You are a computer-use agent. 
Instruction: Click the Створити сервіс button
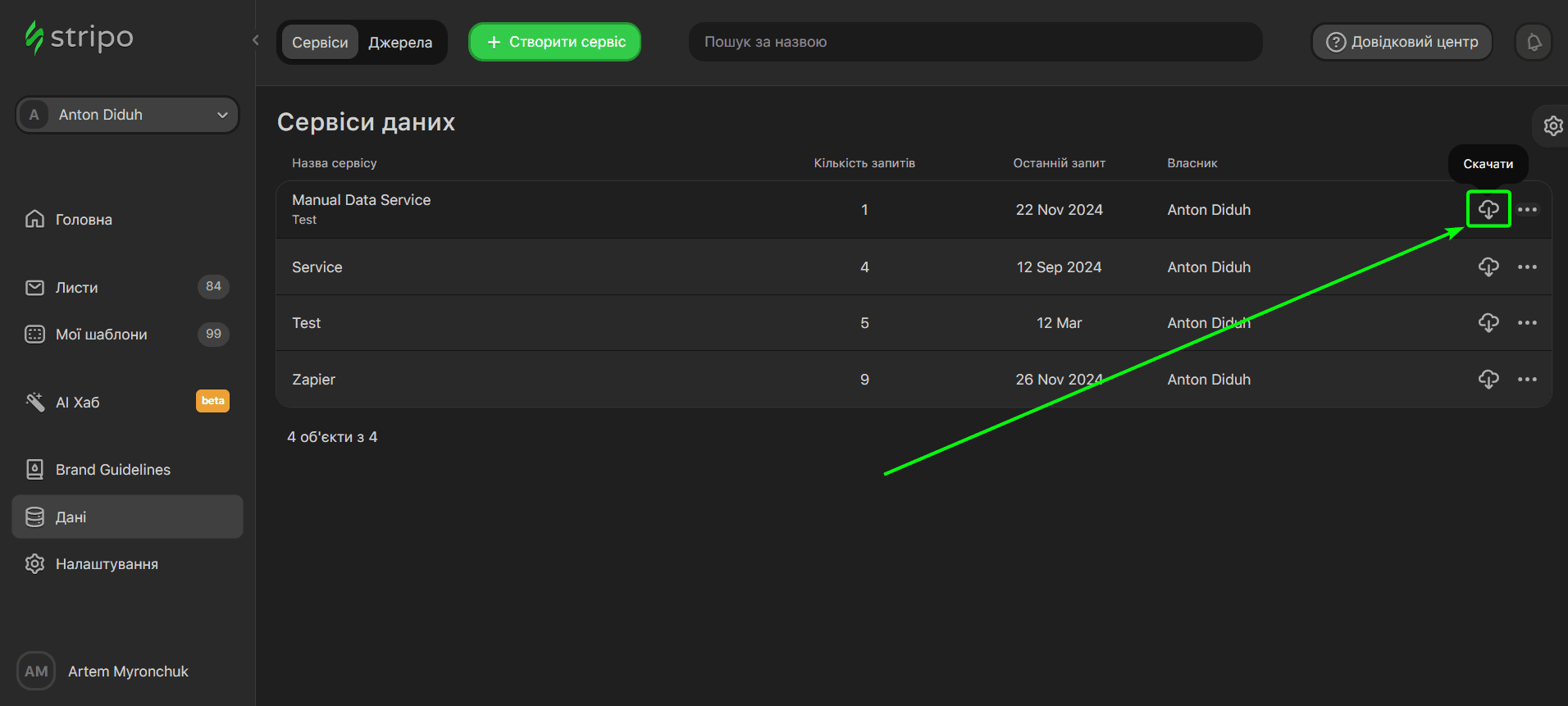pyautogui.click(x=555, y=42)
